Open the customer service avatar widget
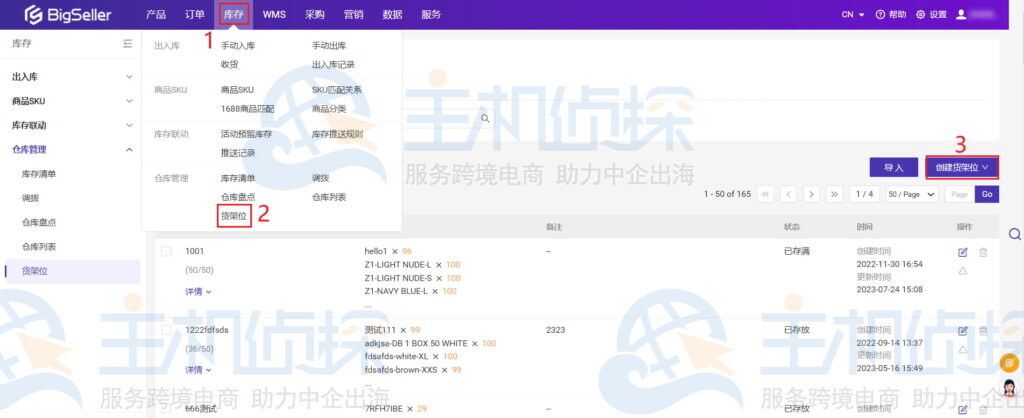1024x418 pixels. (1010, 387)
